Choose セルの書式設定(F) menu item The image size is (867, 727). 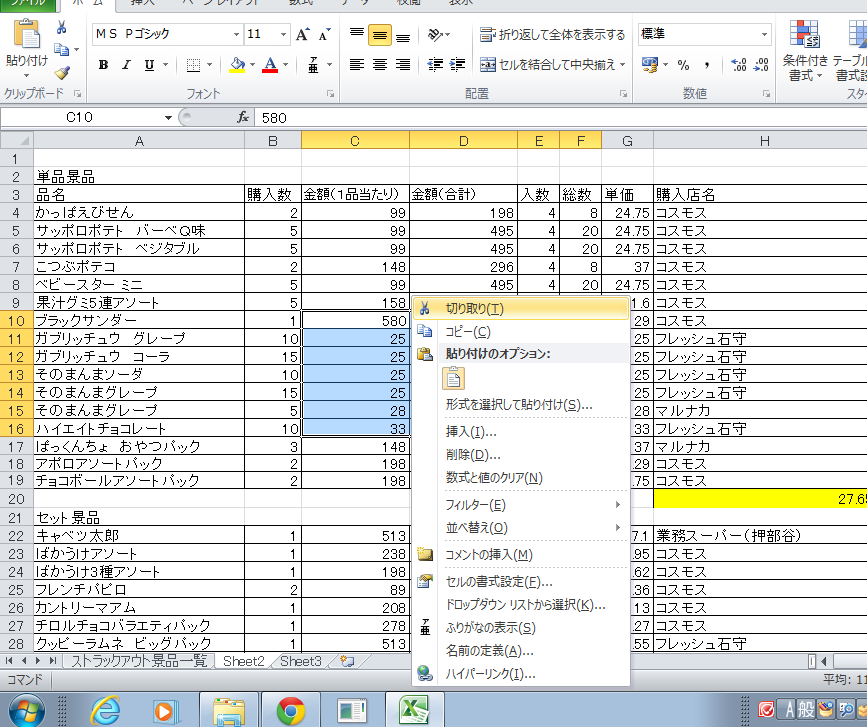(520, 582)
